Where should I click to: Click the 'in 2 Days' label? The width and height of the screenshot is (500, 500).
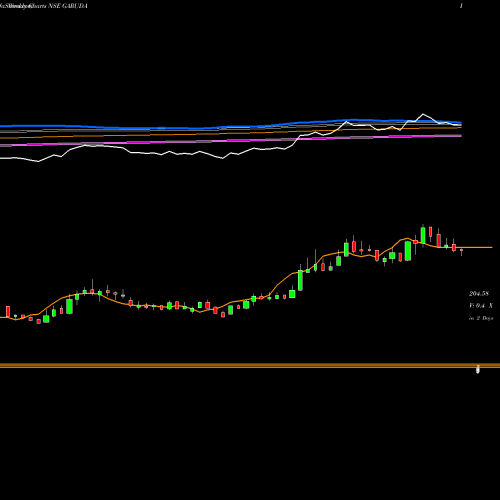coord(481,318)
